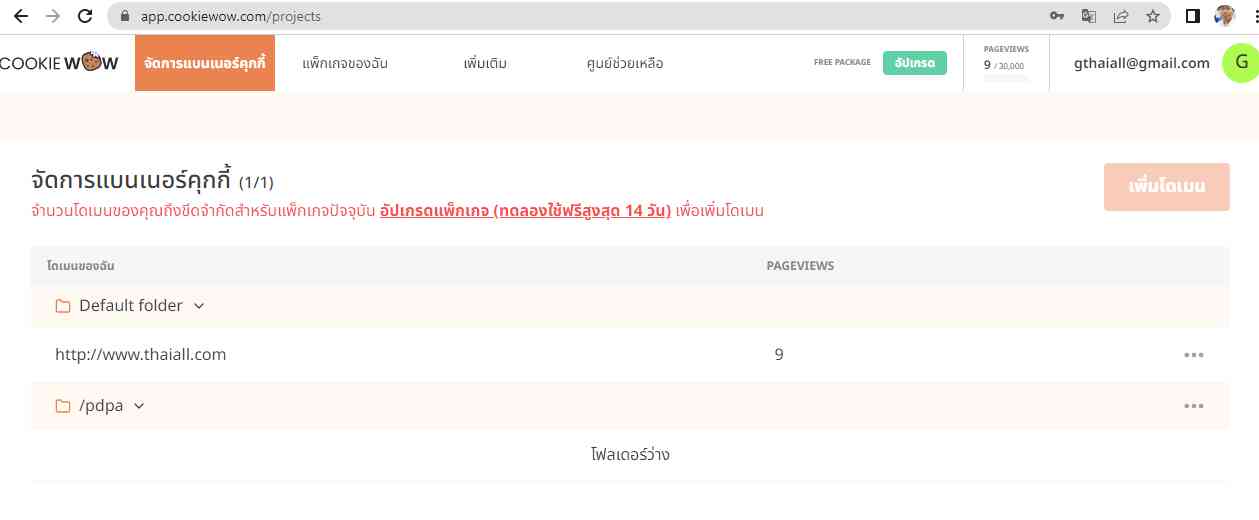Click the green อัปเกรด button

point(914,63)
